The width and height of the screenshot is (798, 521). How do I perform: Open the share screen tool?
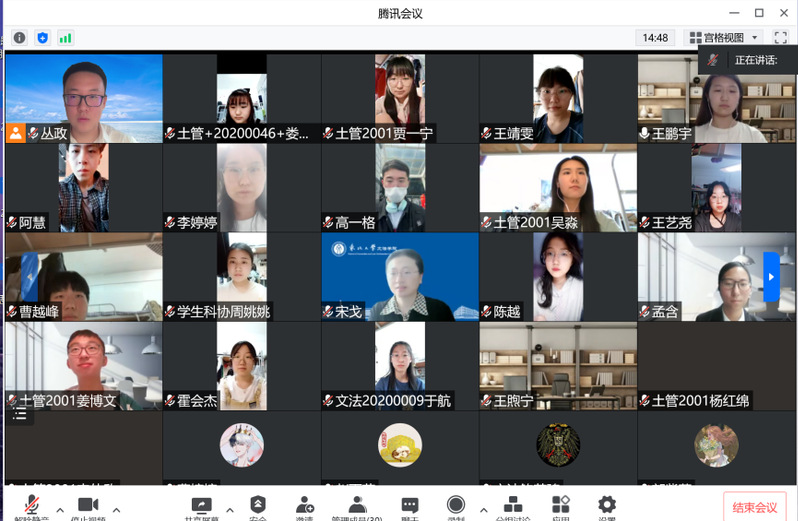click(201, 505)
